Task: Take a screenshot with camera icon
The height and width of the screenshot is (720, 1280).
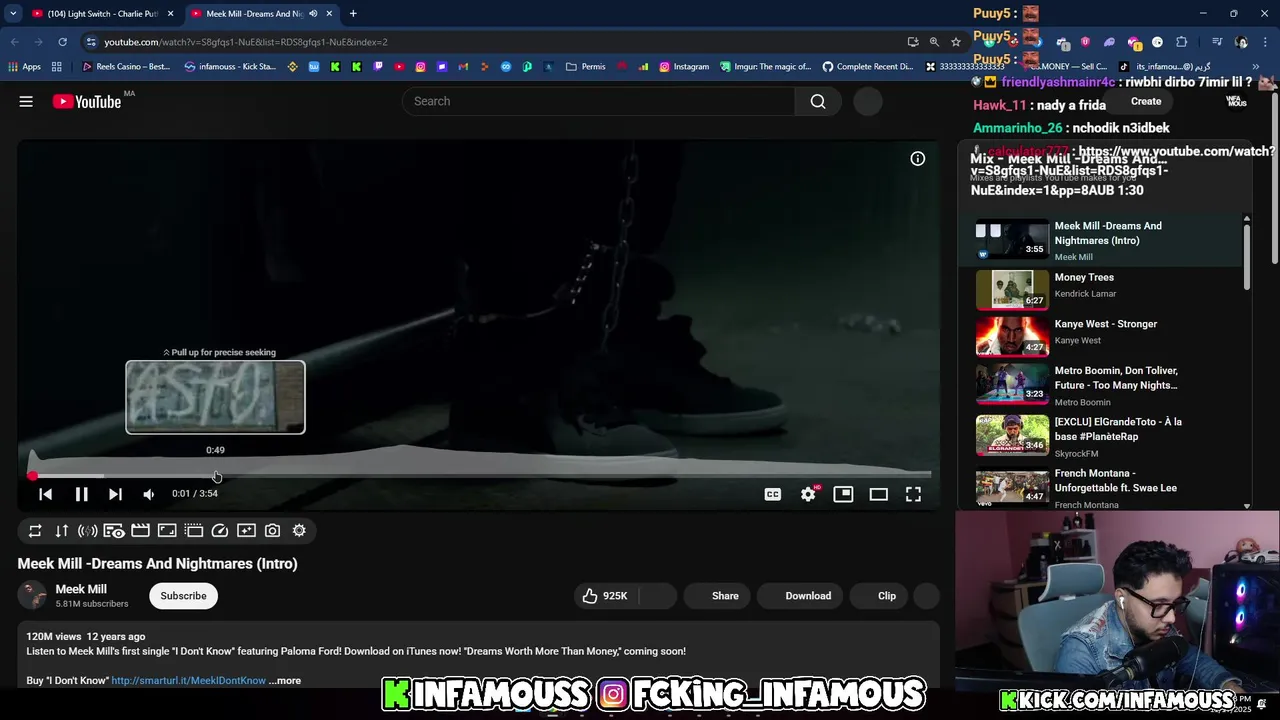Action: point(272,531)
